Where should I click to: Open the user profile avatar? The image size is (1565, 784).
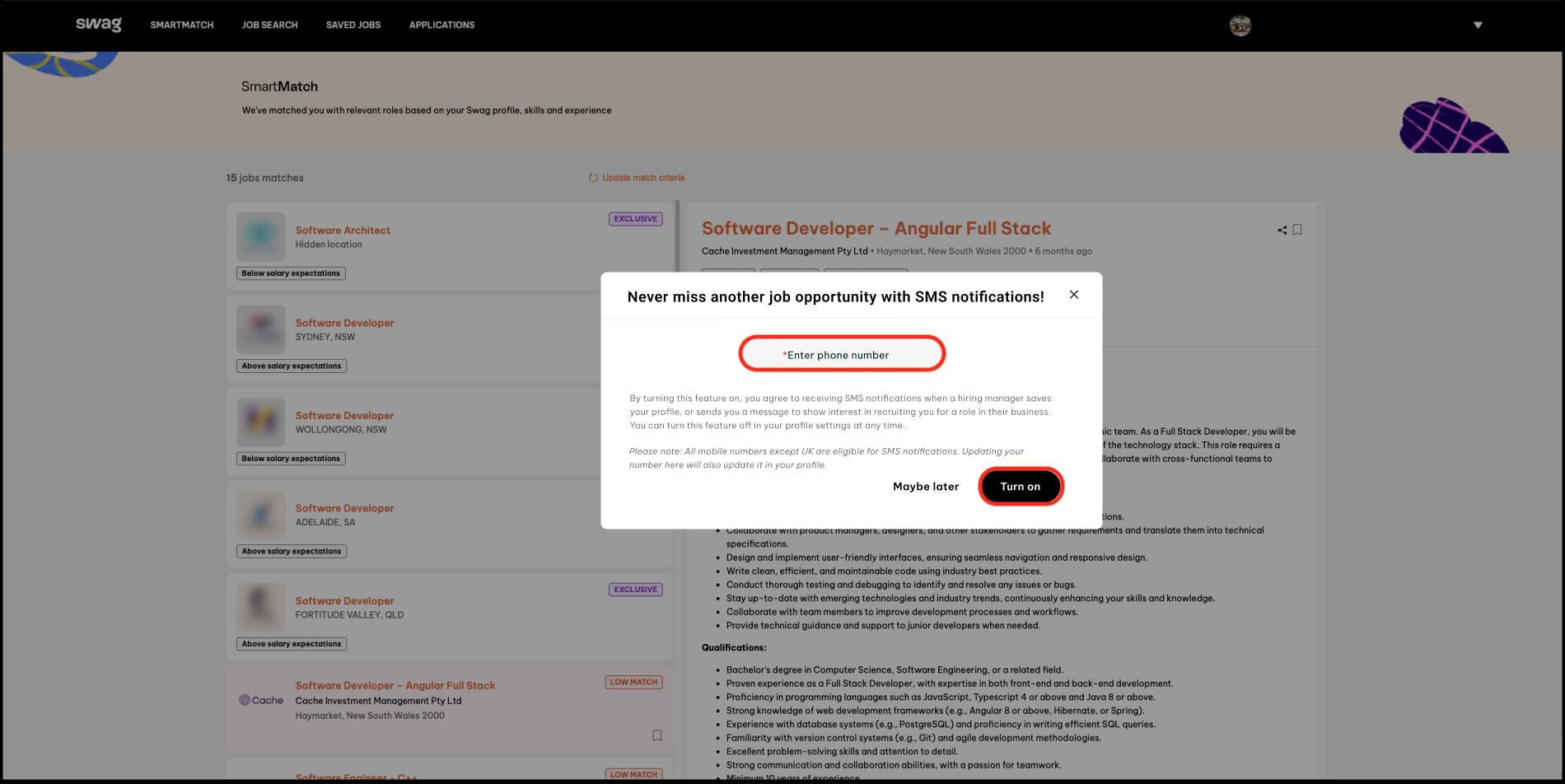tap(1240, 26)
